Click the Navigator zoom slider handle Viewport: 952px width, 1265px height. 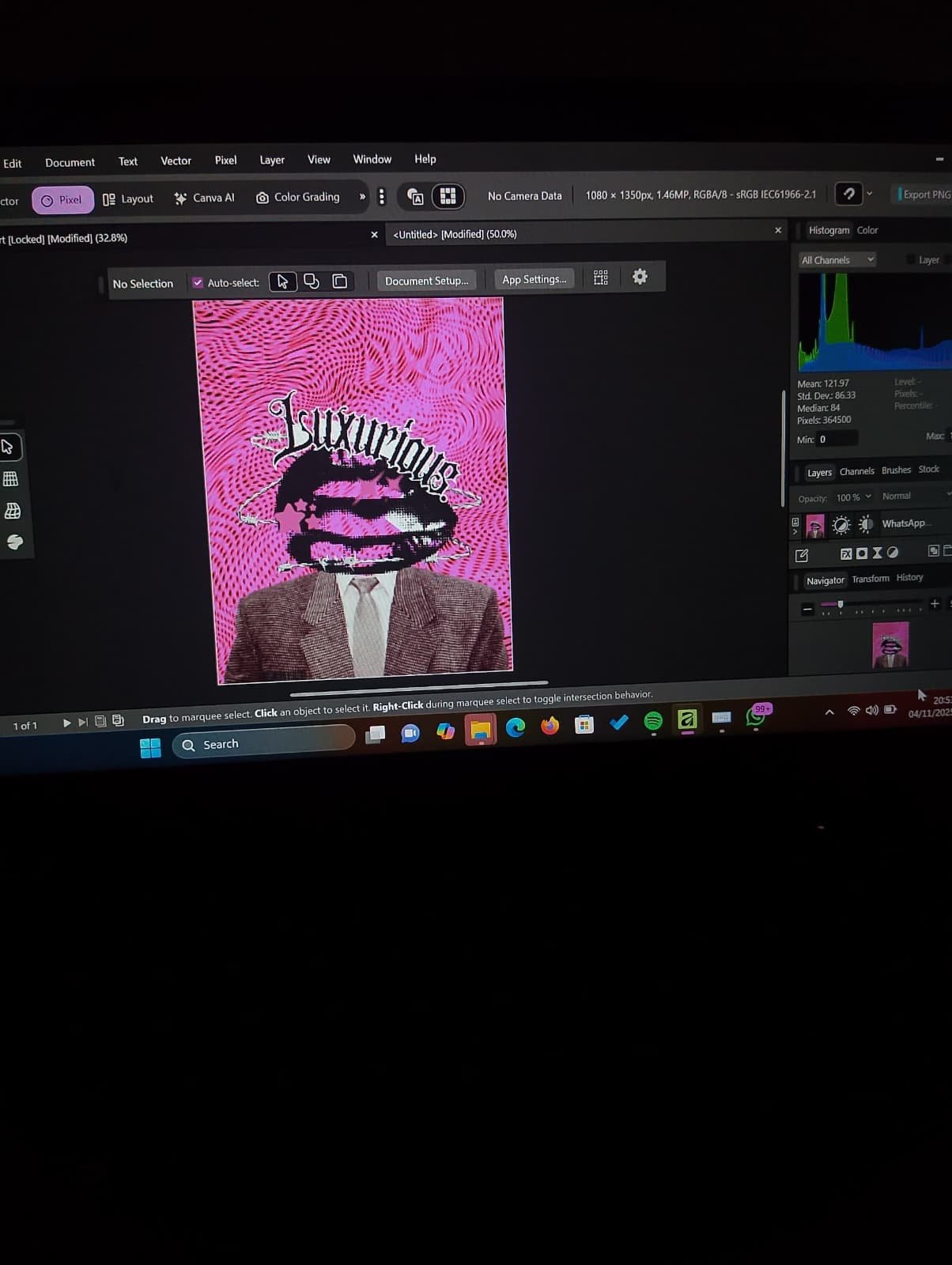[x=841, y=604]
